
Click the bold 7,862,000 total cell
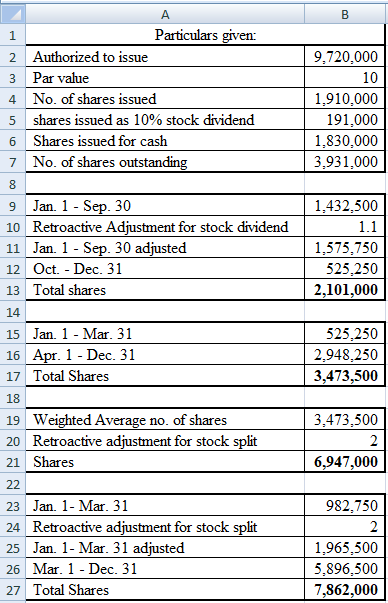(x=345, y=590)
